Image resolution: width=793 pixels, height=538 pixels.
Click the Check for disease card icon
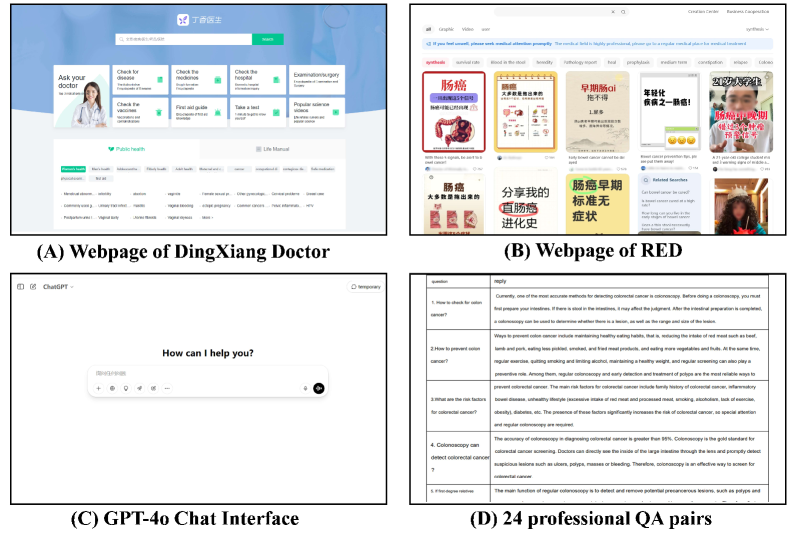tap(160, 80)
